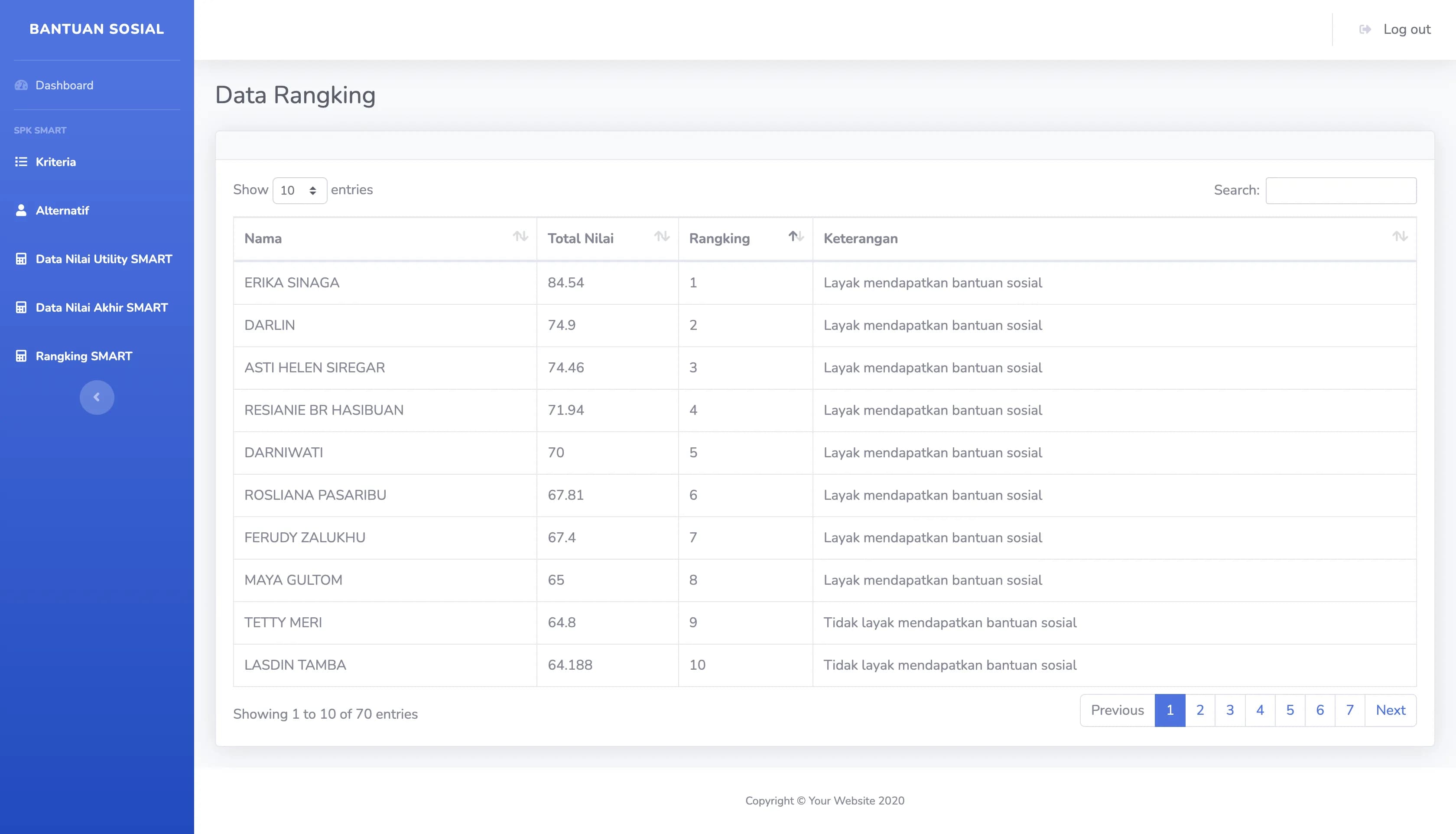Jump to page 7
The height and width of the screenshot is (834, 1456).
click(1349, 710)
